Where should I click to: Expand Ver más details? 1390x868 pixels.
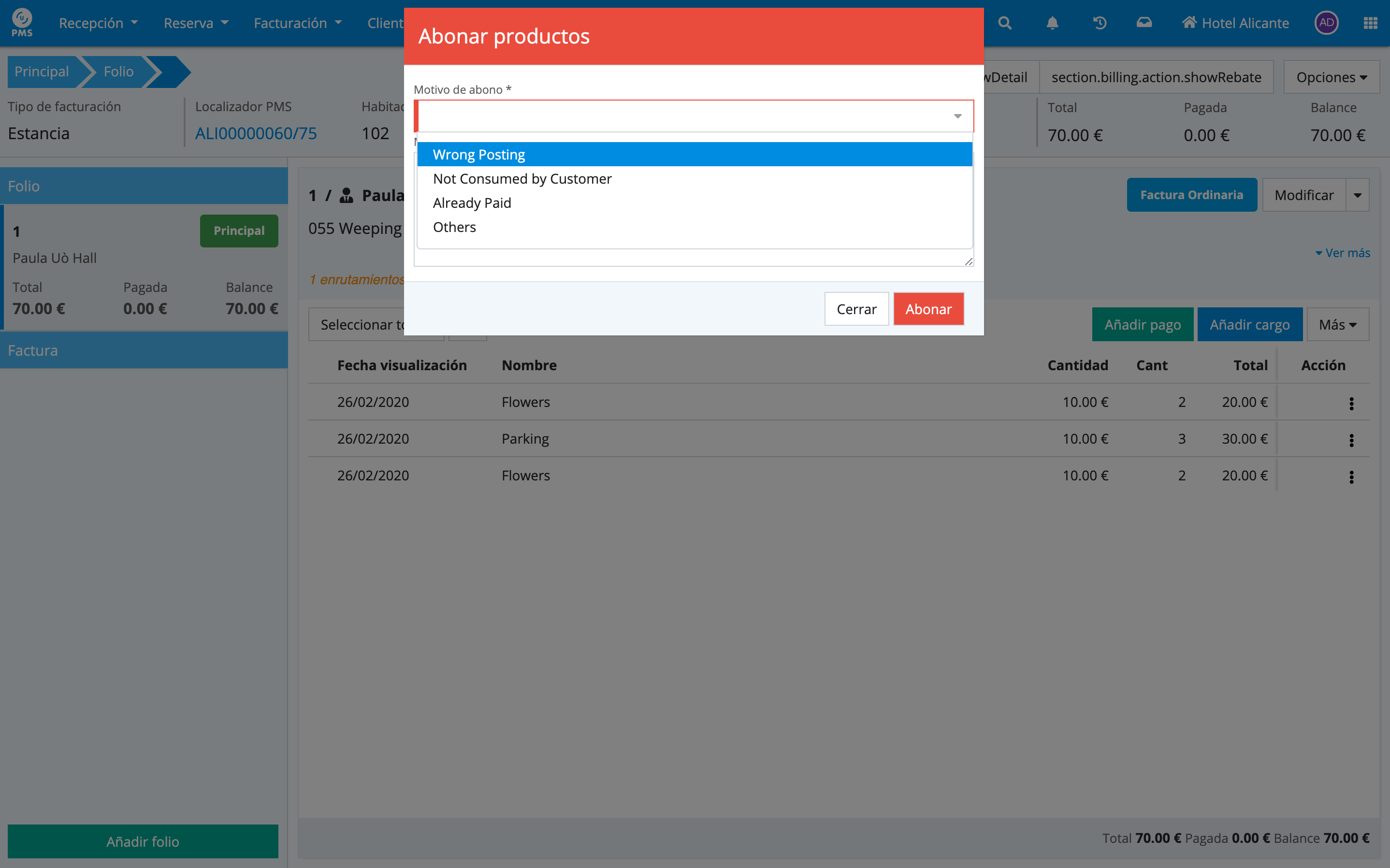1342,253
